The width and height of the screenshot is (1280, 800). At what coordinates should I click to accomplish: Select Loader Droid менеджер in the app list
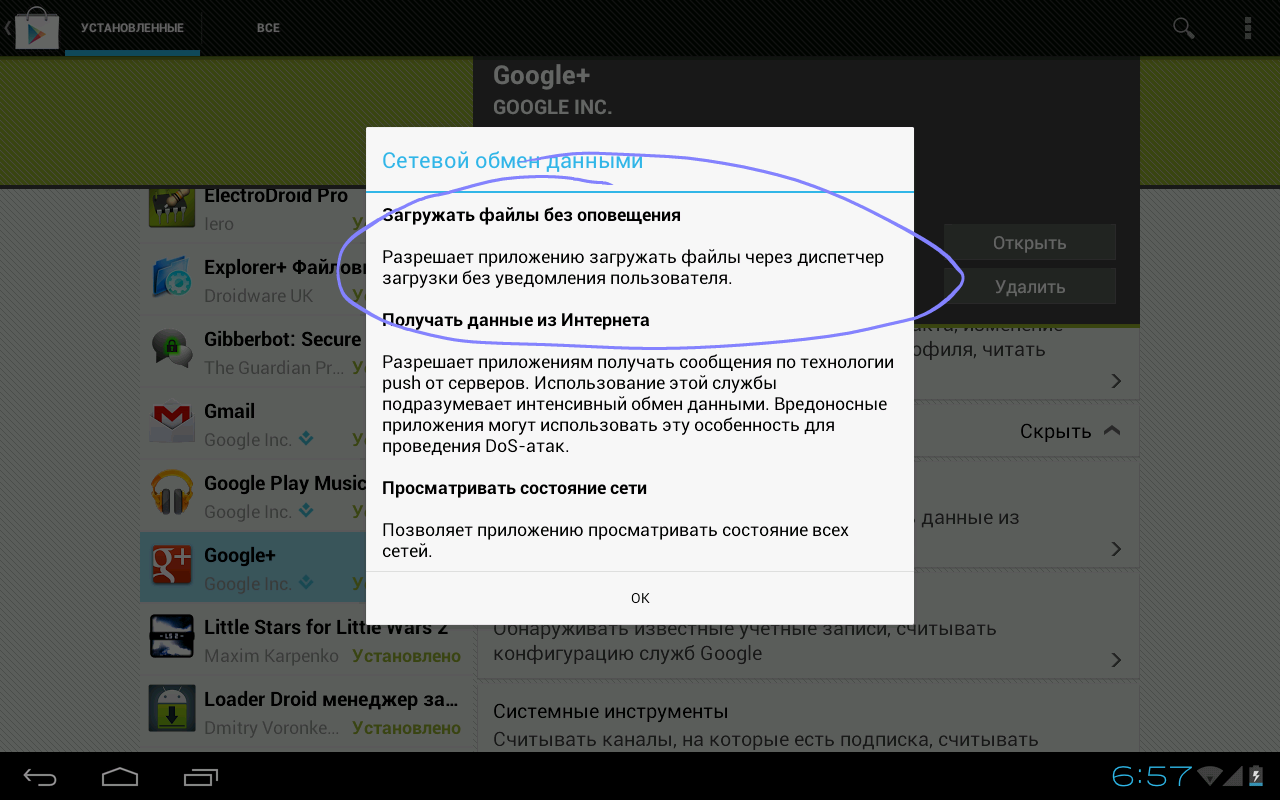[306, 712]
